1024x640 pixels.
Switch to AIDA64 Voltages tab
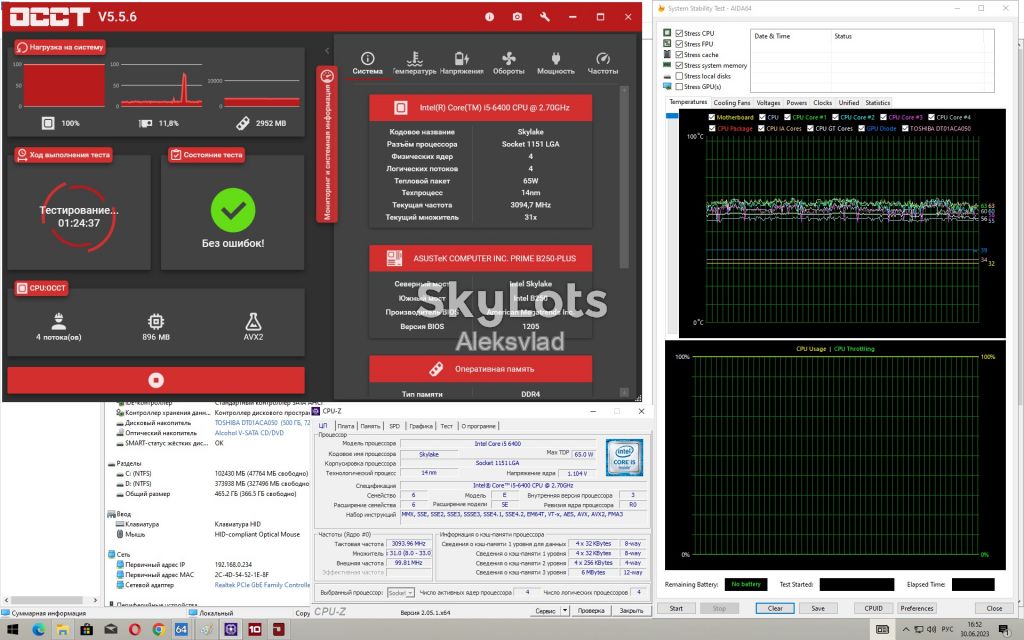[x=768, y=103]
